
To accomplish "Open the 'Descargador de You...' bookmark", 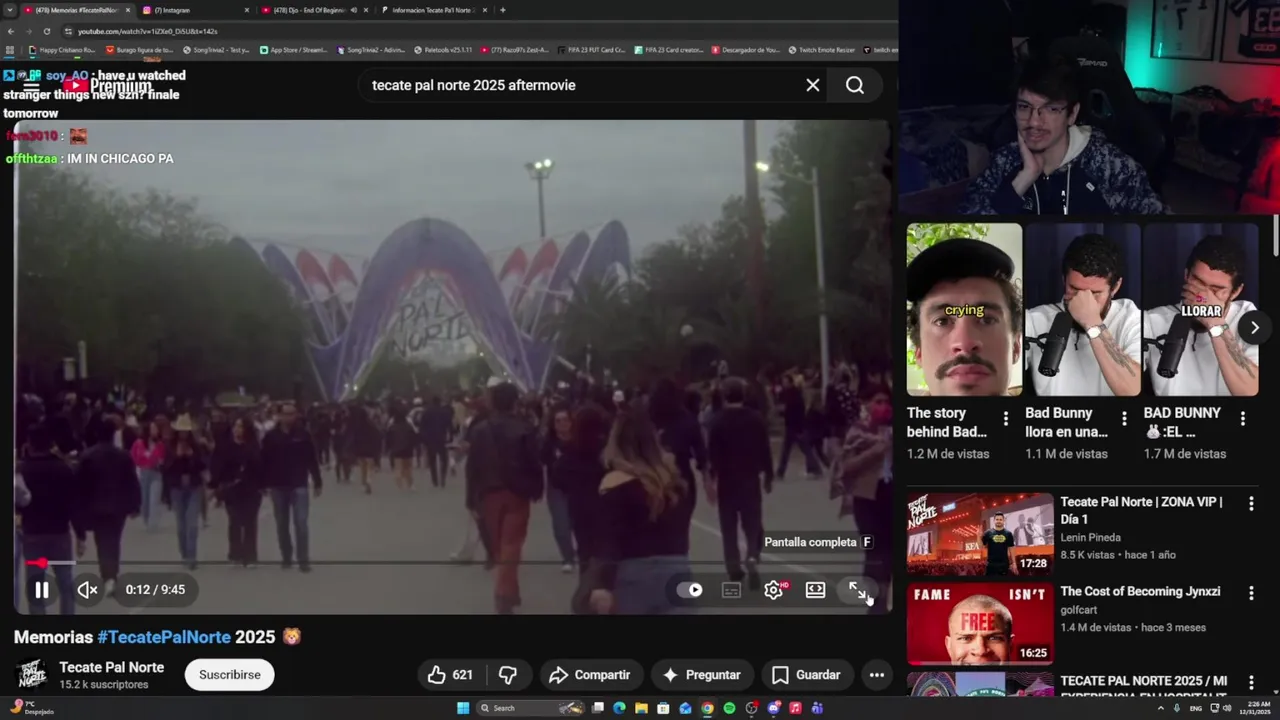I will tap(746, 50).
